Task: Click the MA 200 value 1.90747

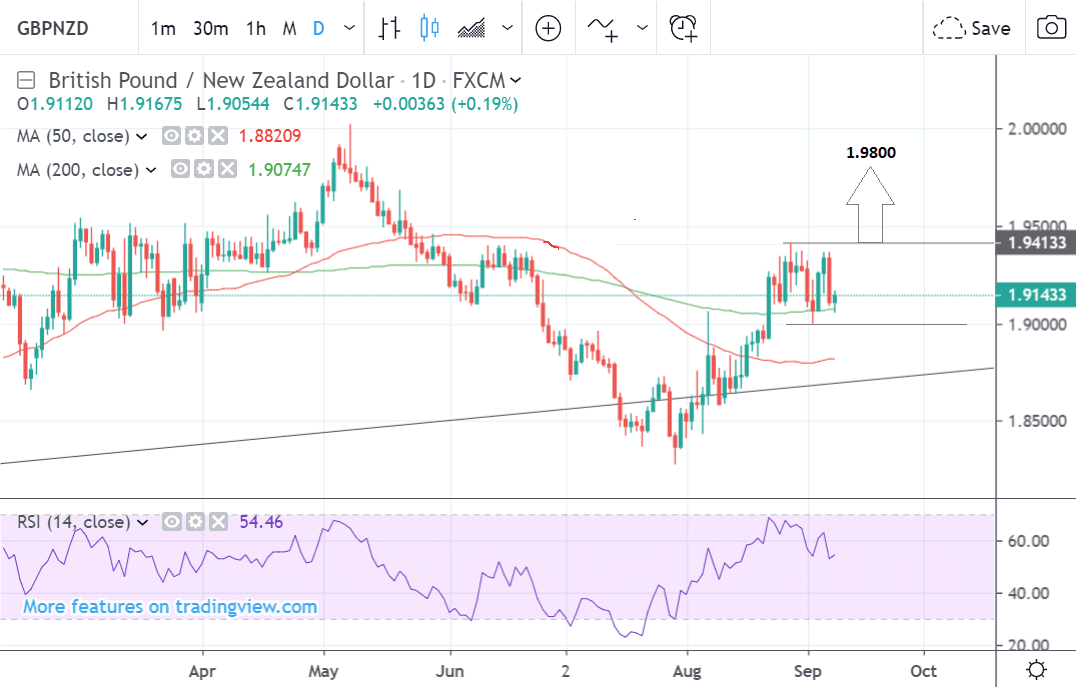Action: (279, 170)
